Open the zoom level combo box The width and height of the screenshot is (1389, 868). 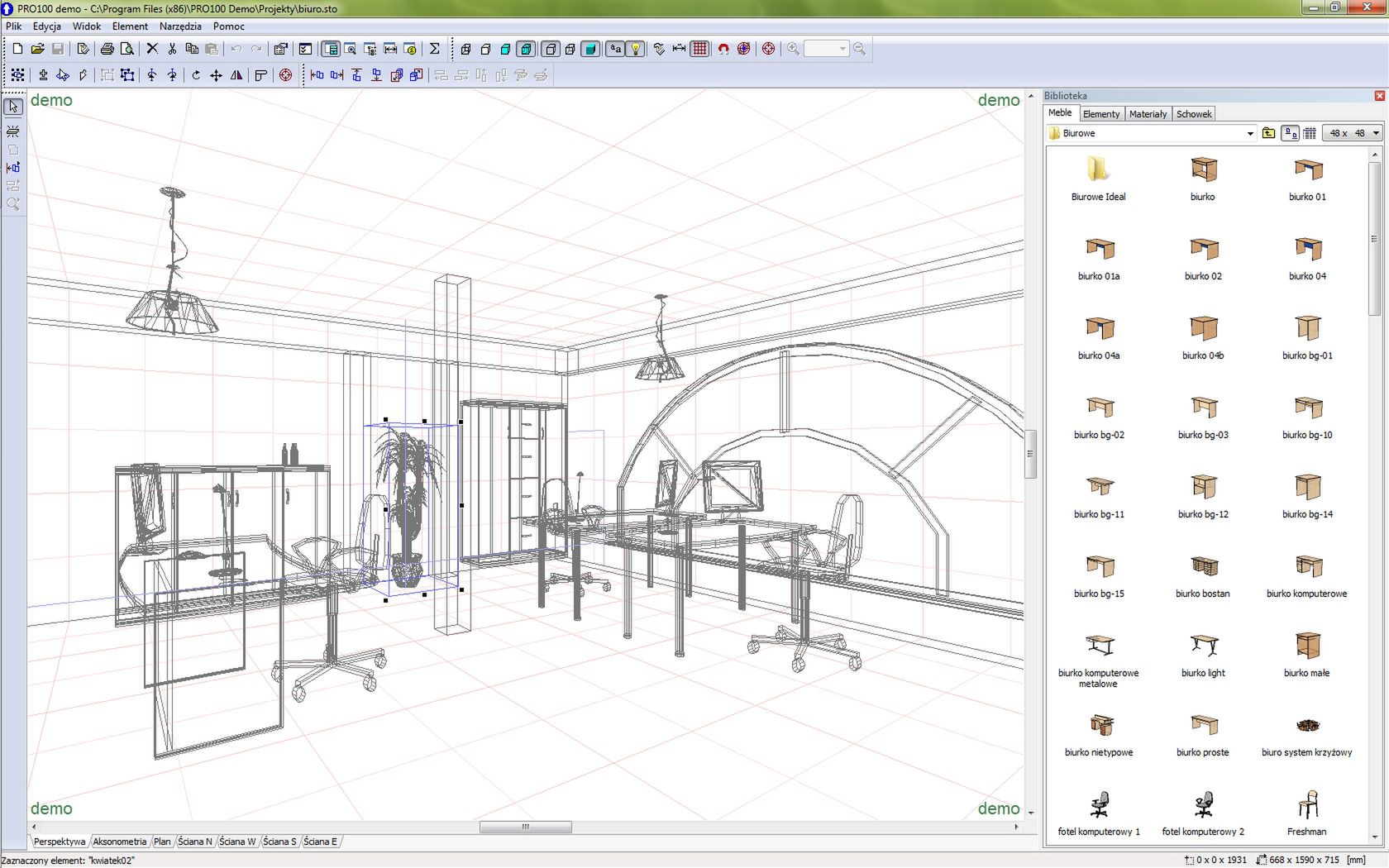tap(827, 49)
